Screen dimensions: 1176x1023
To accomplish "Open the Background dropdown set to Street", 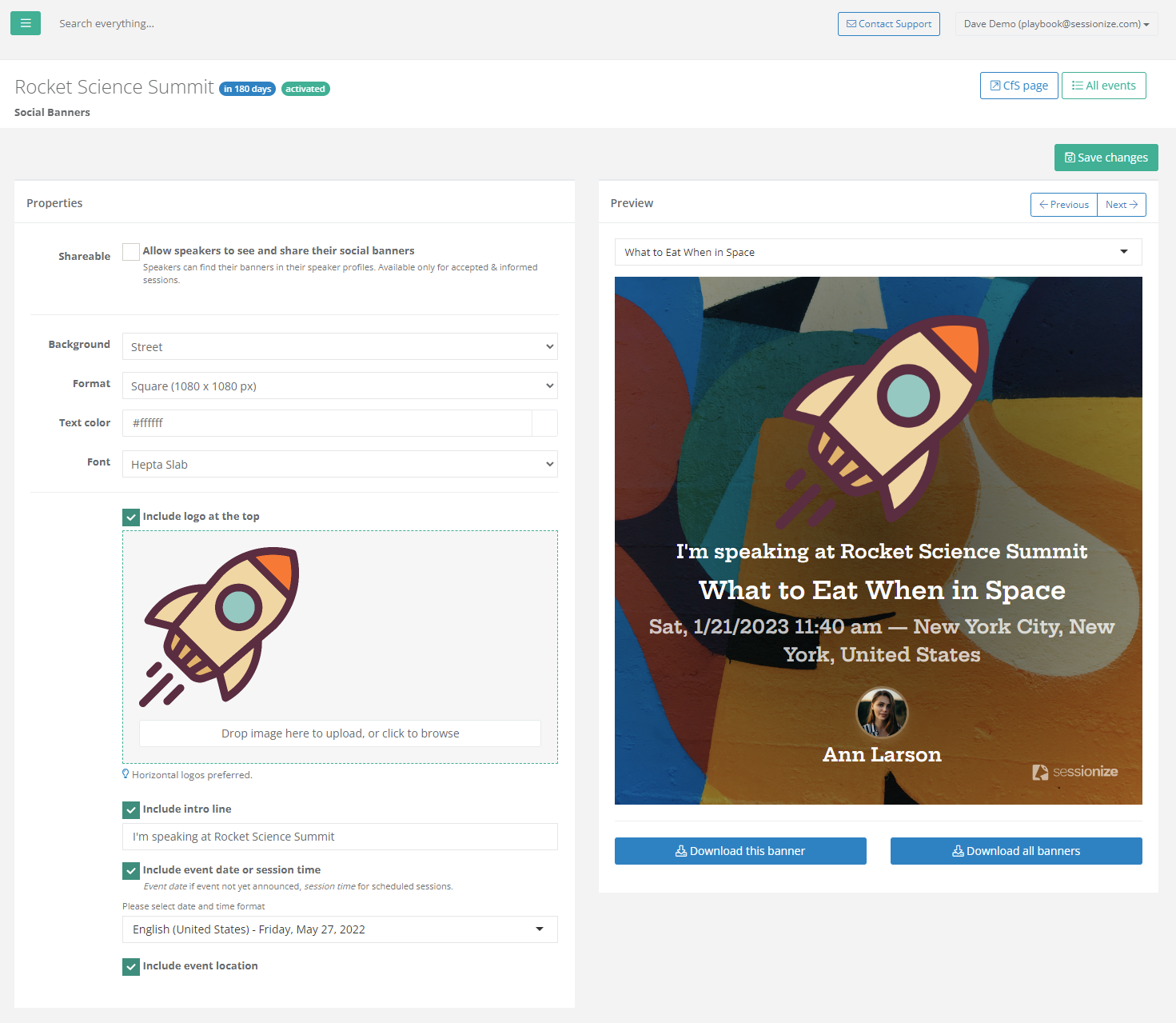I will point(340,347).
